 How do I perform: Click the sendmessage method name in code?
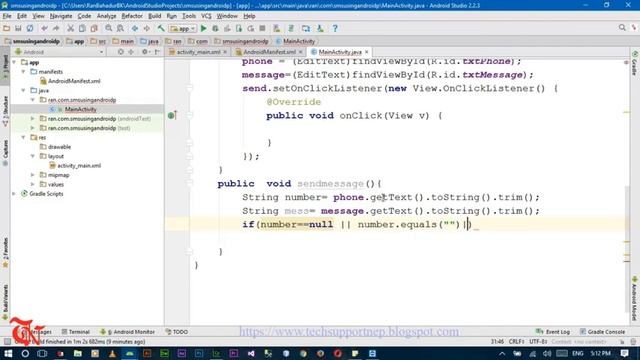click(330, 184)
